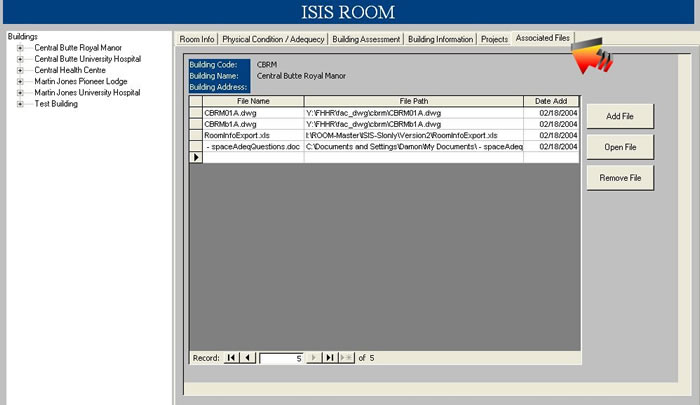Click the Remove File button
700x405 pixels.
click(x=620, y=178)
